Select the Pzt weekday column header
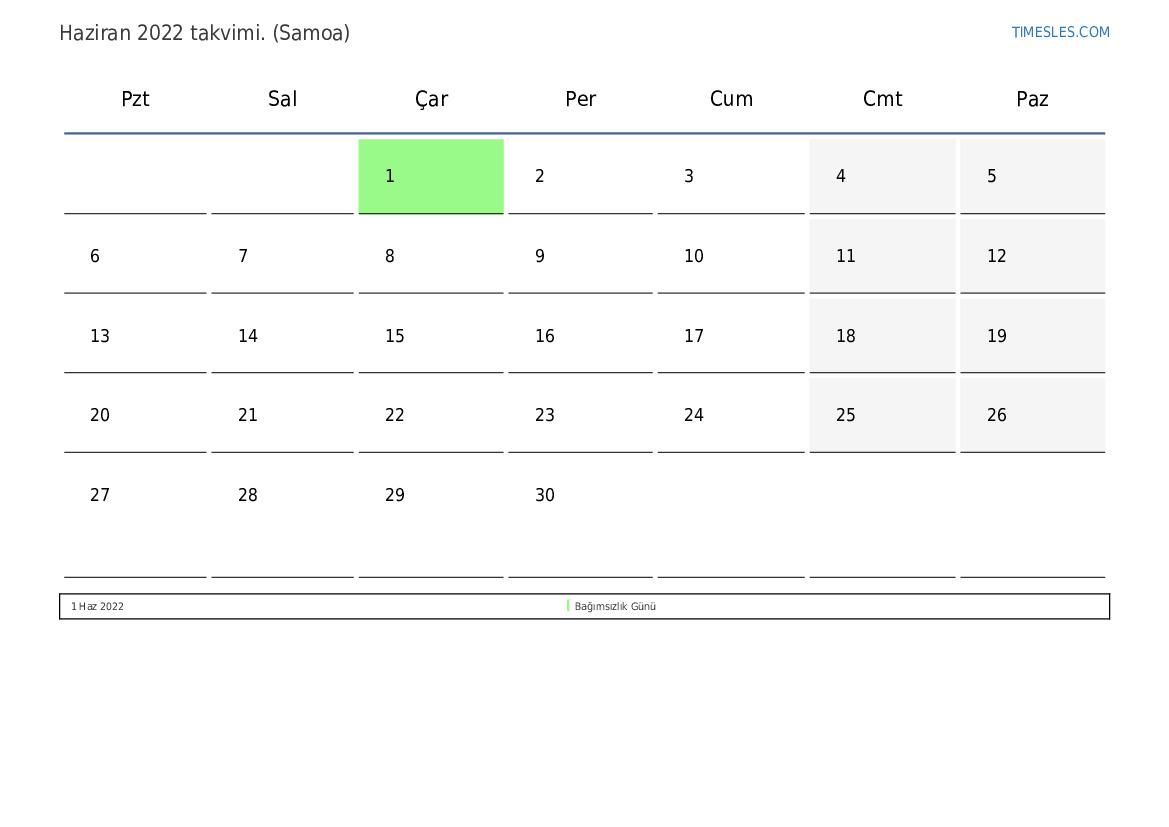1169x827 pixels. pyautogui.click(x=135, y=99)
